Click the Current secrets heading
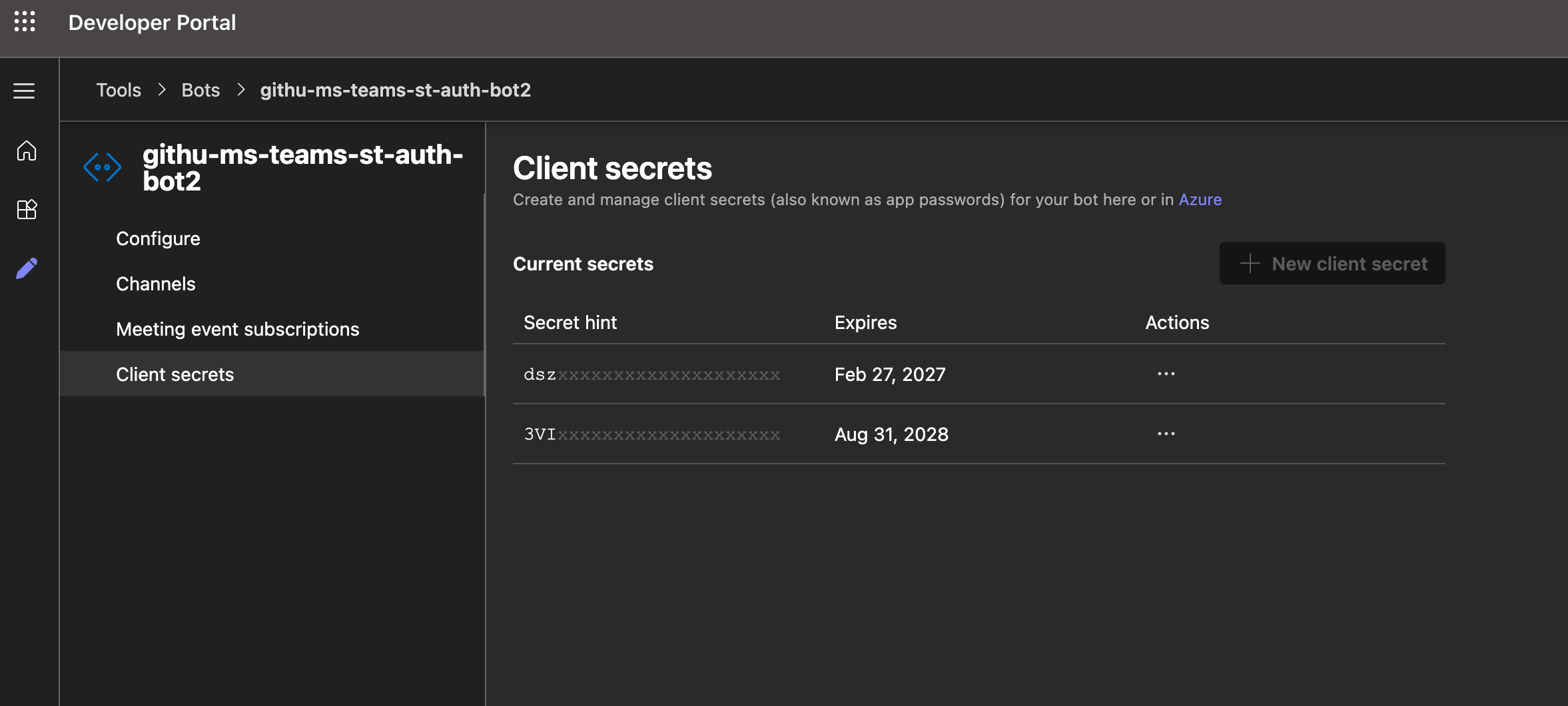The image size is (1568, 706). (x=583, y=264)
